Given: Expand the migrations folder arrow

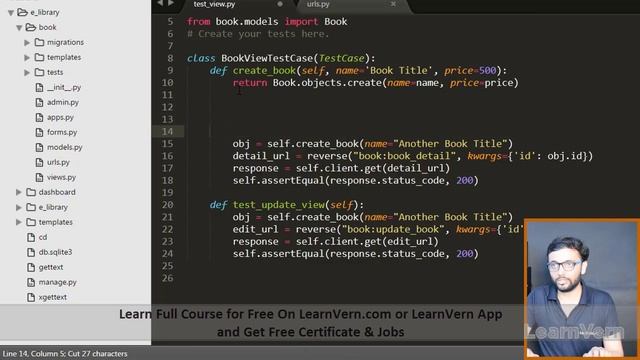Looking at the screenshot, I should pyautogui.click(x=27, y=42).
